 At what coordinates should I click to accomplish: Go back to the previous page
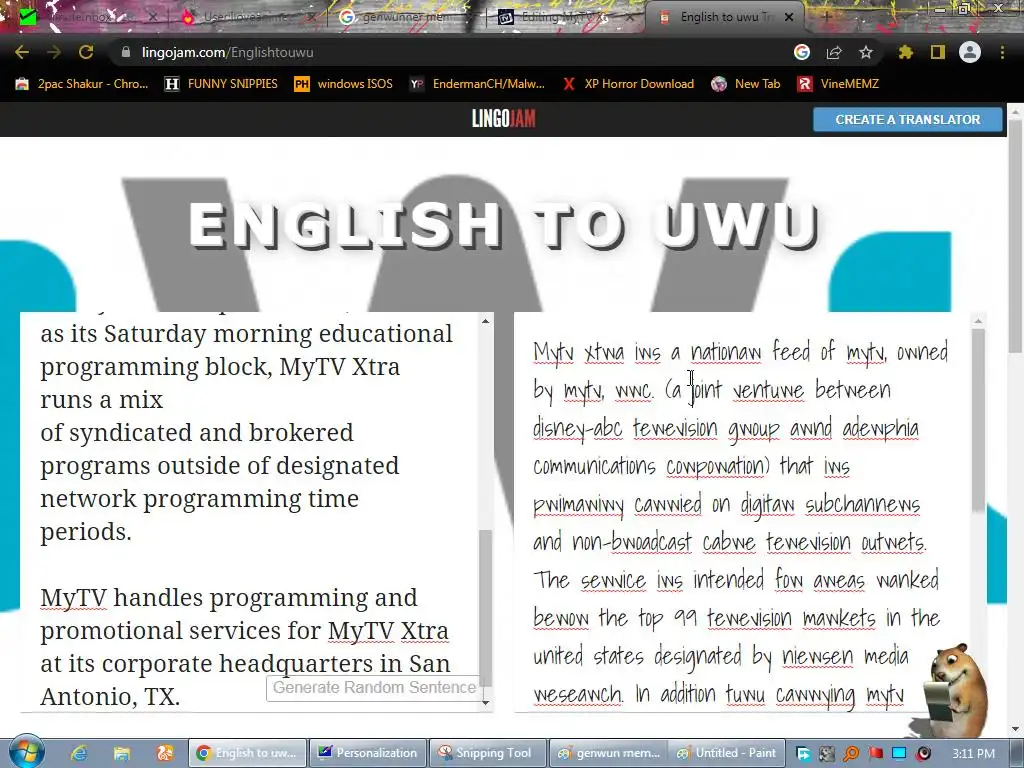coord(22,52)
